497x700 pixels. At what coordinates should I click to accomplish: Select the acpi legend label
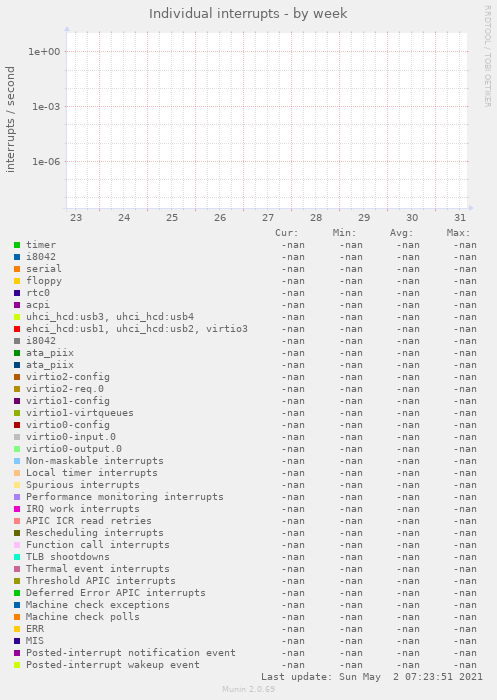tap(38, 305)
